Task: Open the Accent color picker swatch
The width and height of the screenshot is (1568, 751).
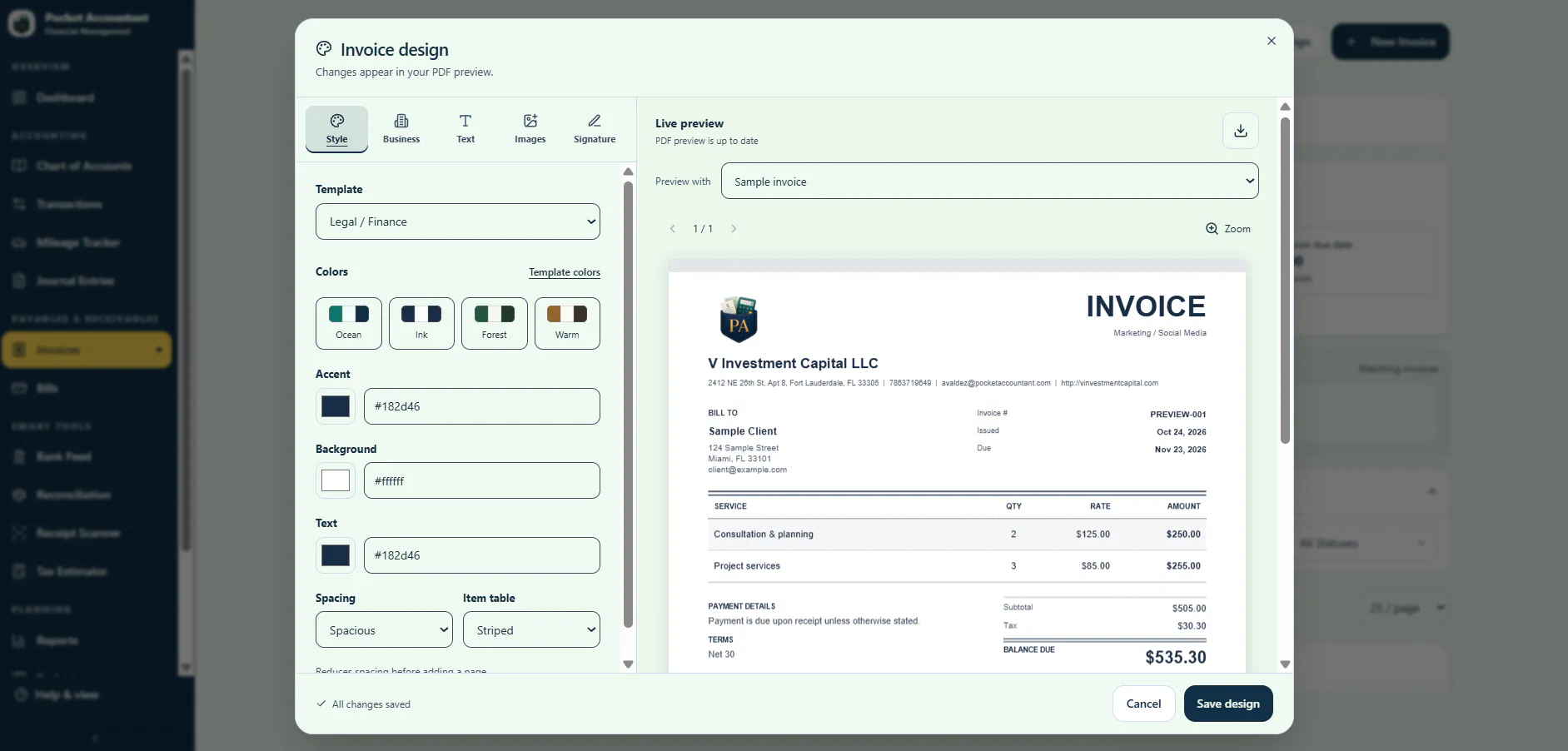Action: [x=336, y=406]
